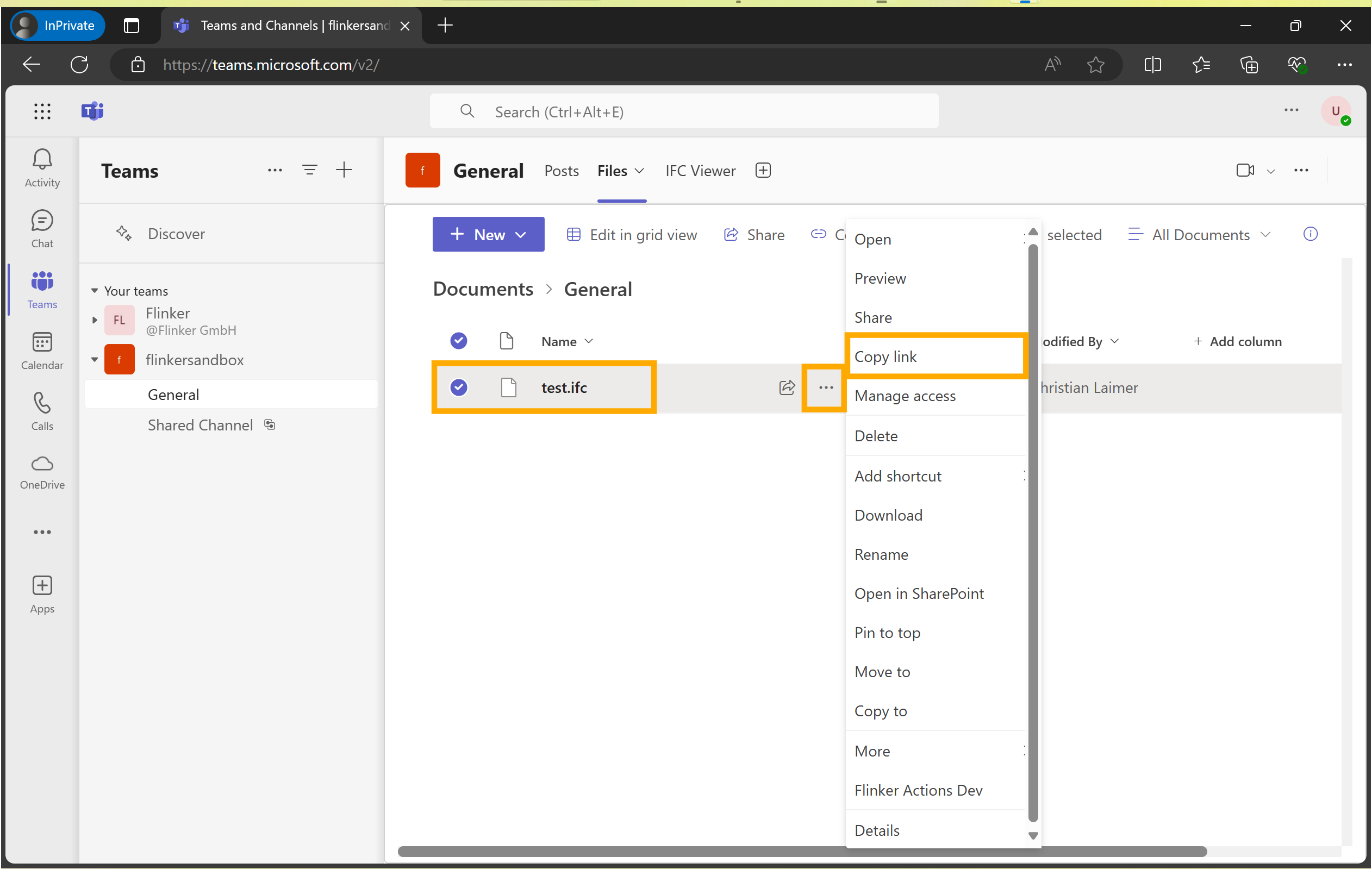Choose Delete in context menu
The width and height of the screenshot is (1372, 869).
[x=936, y=436]
